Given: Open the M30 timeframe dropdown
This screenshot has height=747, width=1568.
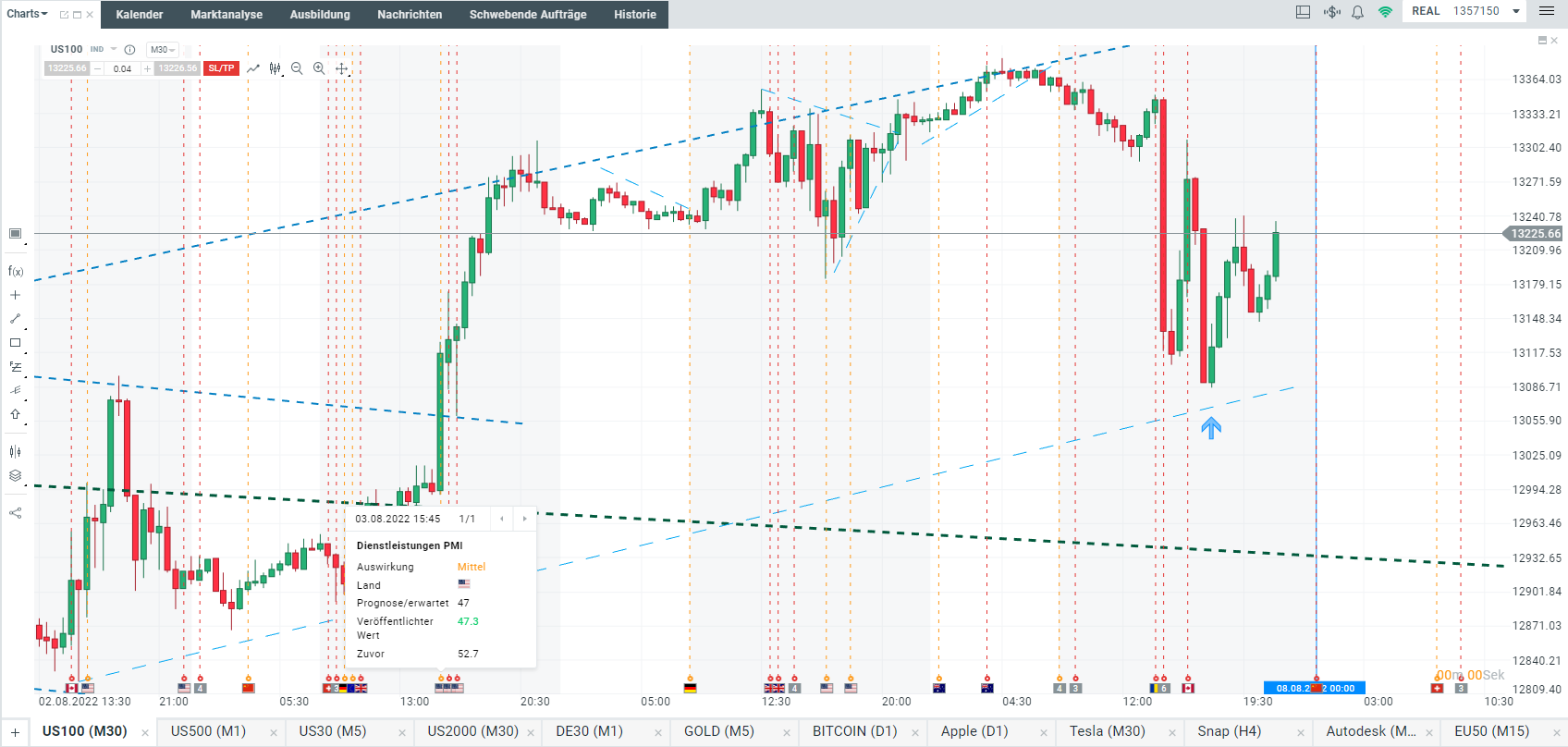Looking at the screenshot, I should [x=162, y=50].
